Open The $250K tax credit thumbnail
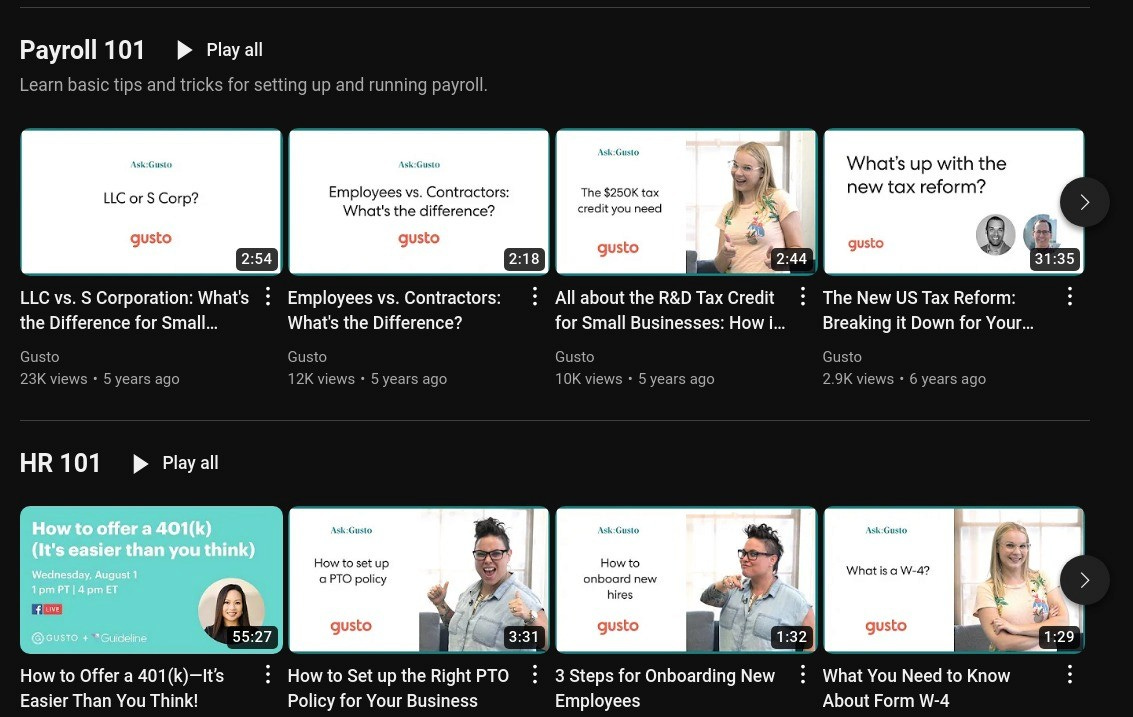1133x717 pixels. [x=686, y=202]
